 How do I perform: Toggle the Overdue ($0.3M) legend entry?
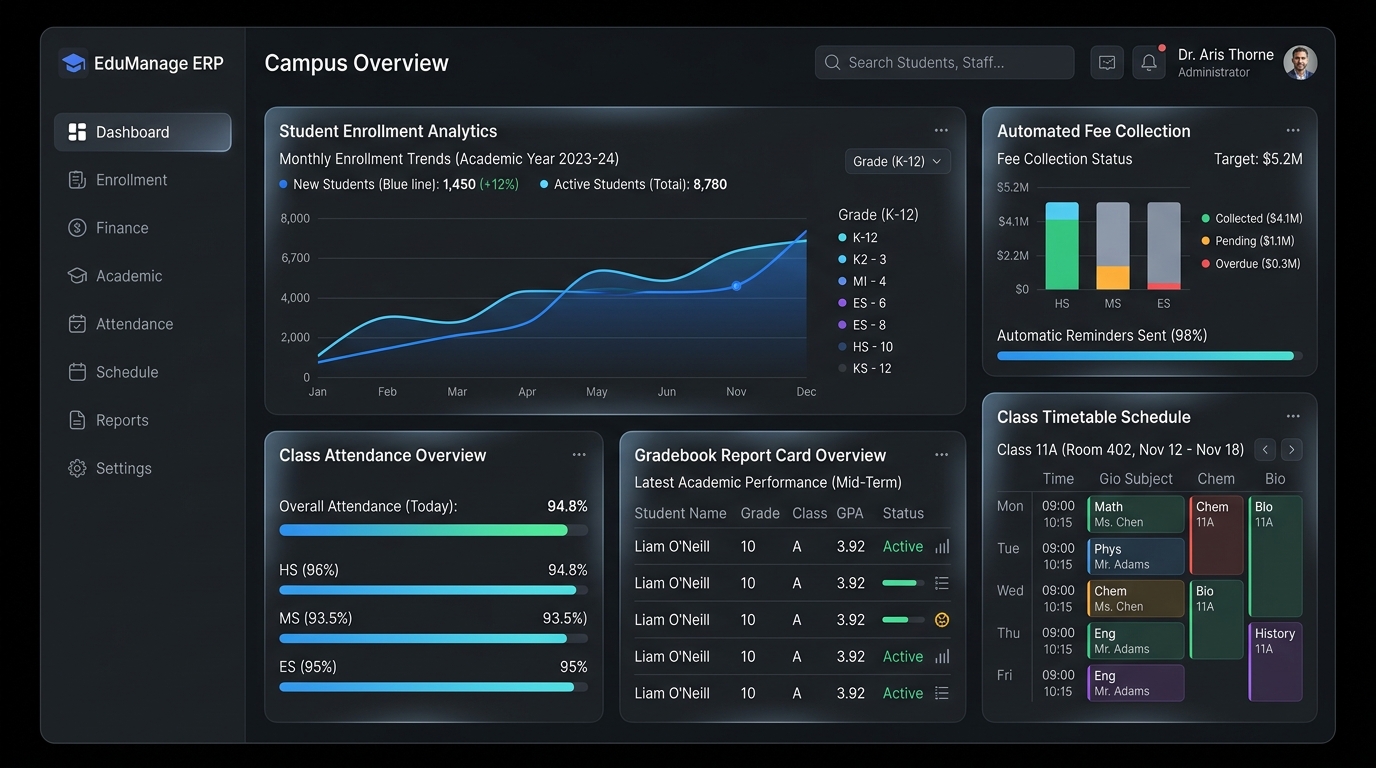coord(1251,264)
